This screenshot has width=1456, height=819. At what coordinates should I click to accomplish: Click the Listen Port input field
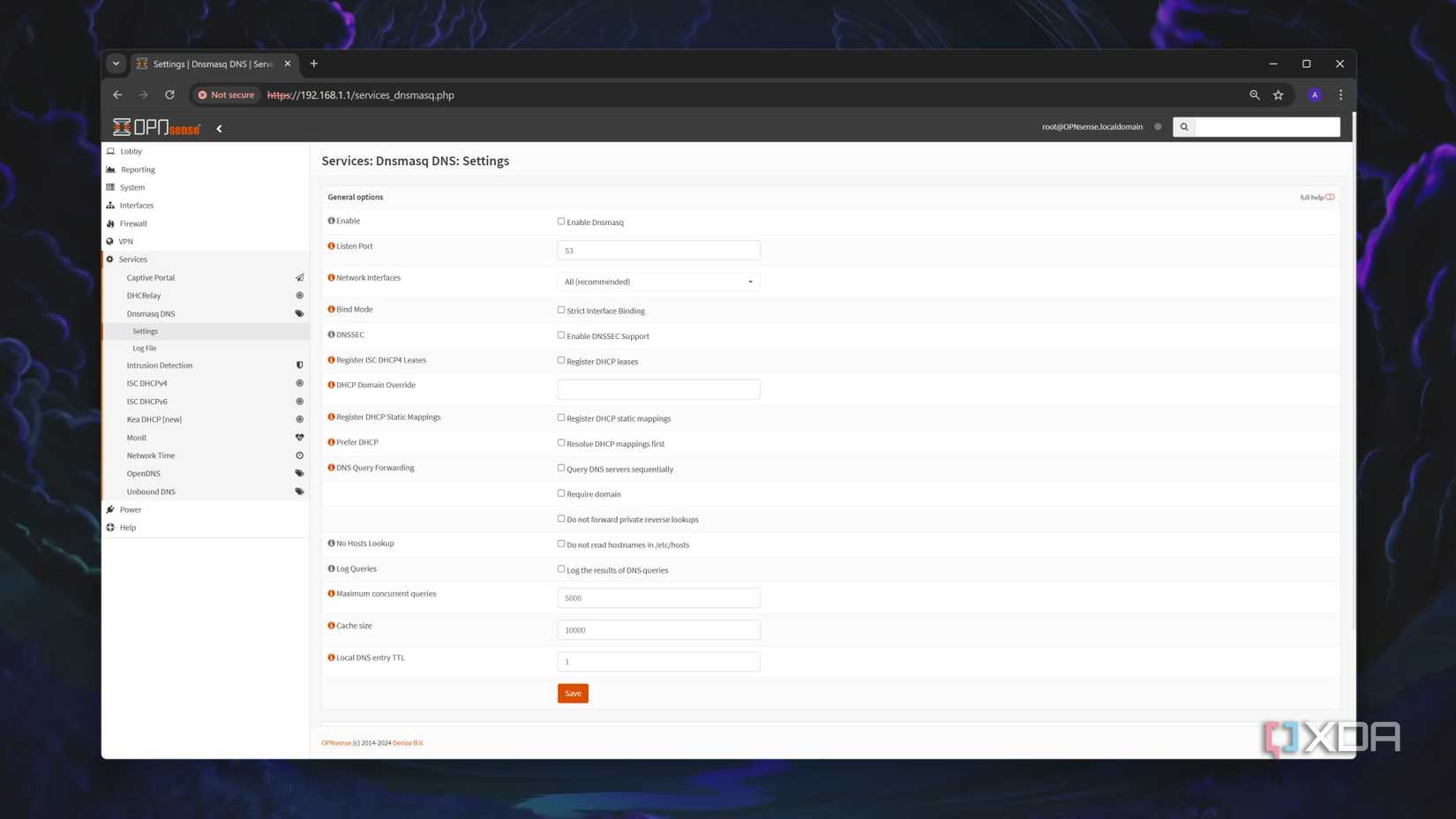[657, 250]
